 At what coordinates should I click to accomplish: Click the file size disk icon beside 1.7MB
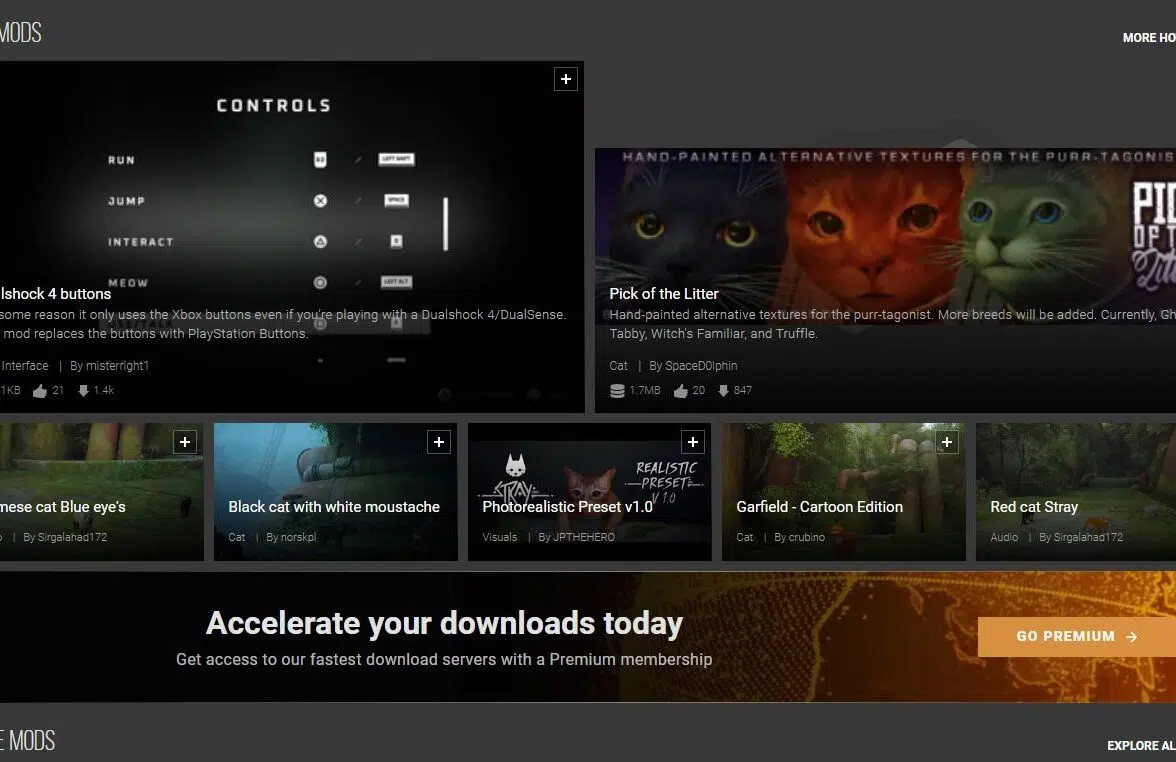tap(617, 391)
